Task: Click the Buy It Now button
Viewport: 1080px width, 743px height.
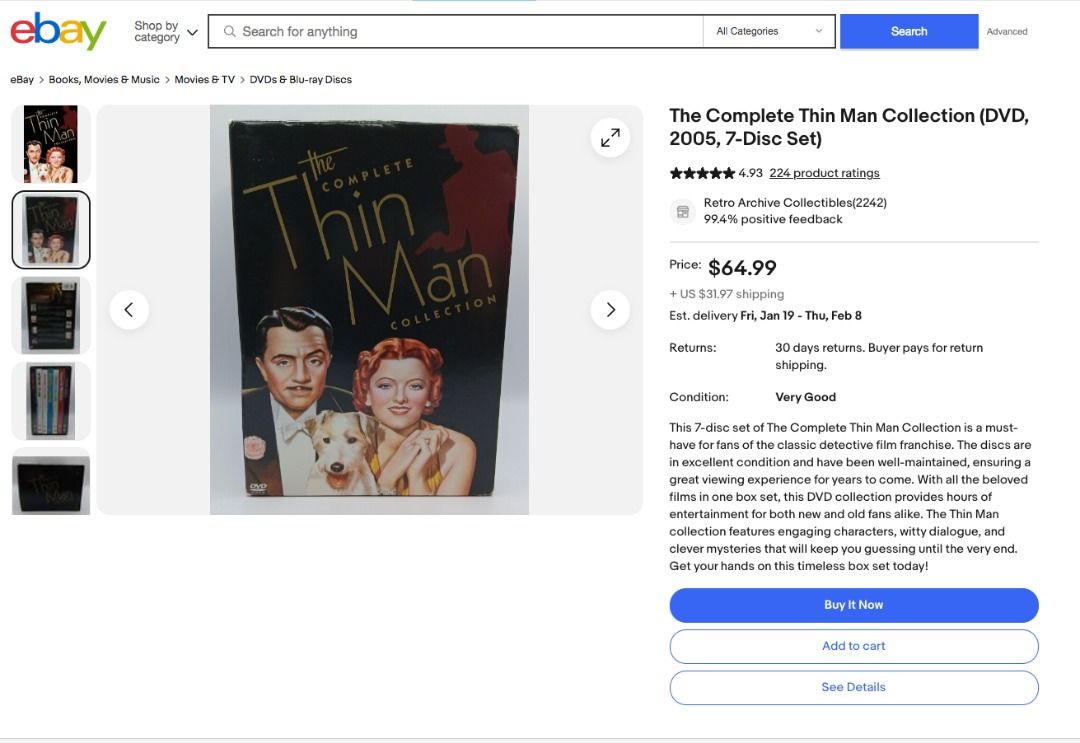Action: [853, 605]
